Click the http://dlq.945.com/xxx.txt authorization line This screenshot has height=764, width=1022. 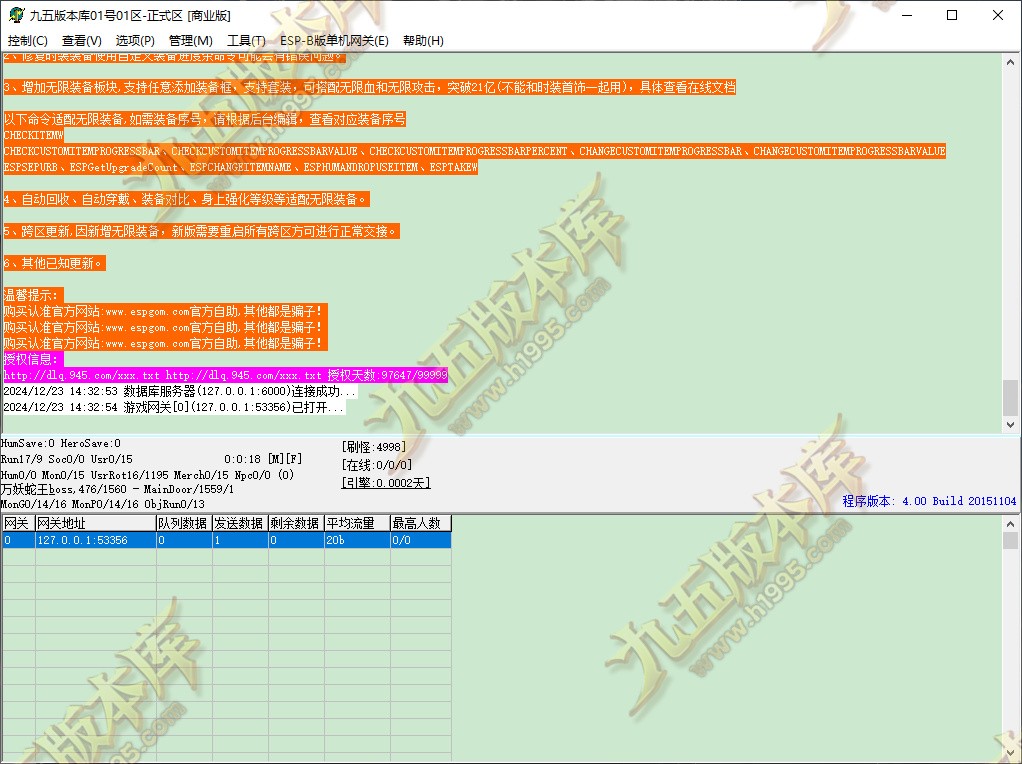[x=226, y=375]
